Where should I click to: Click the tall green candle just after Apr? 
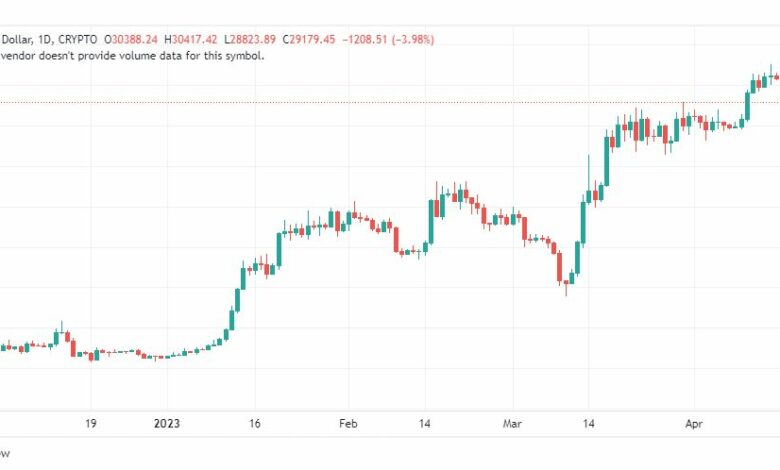tap(748, 103)
